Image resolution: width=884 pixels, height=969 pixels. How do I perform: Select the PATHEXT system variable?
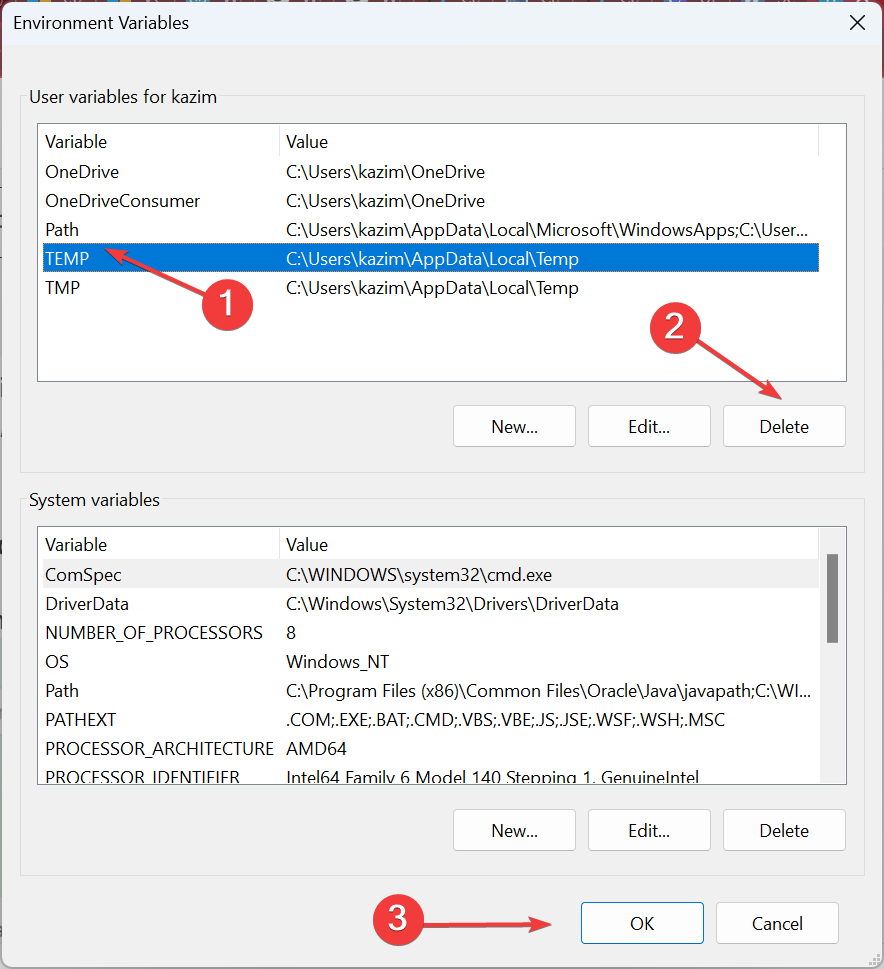(x=431, y=720)
